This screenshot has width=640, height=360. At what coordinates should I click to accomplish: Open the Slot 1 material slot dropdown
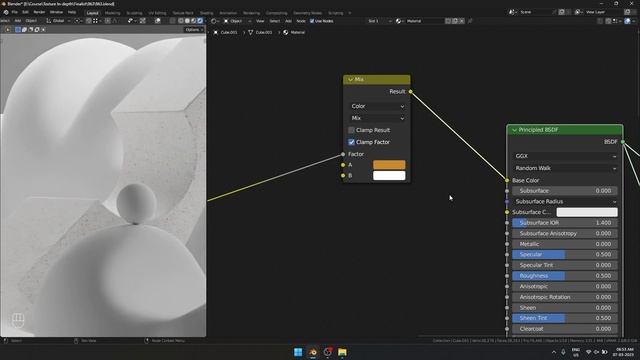click(x=380, y=21)
